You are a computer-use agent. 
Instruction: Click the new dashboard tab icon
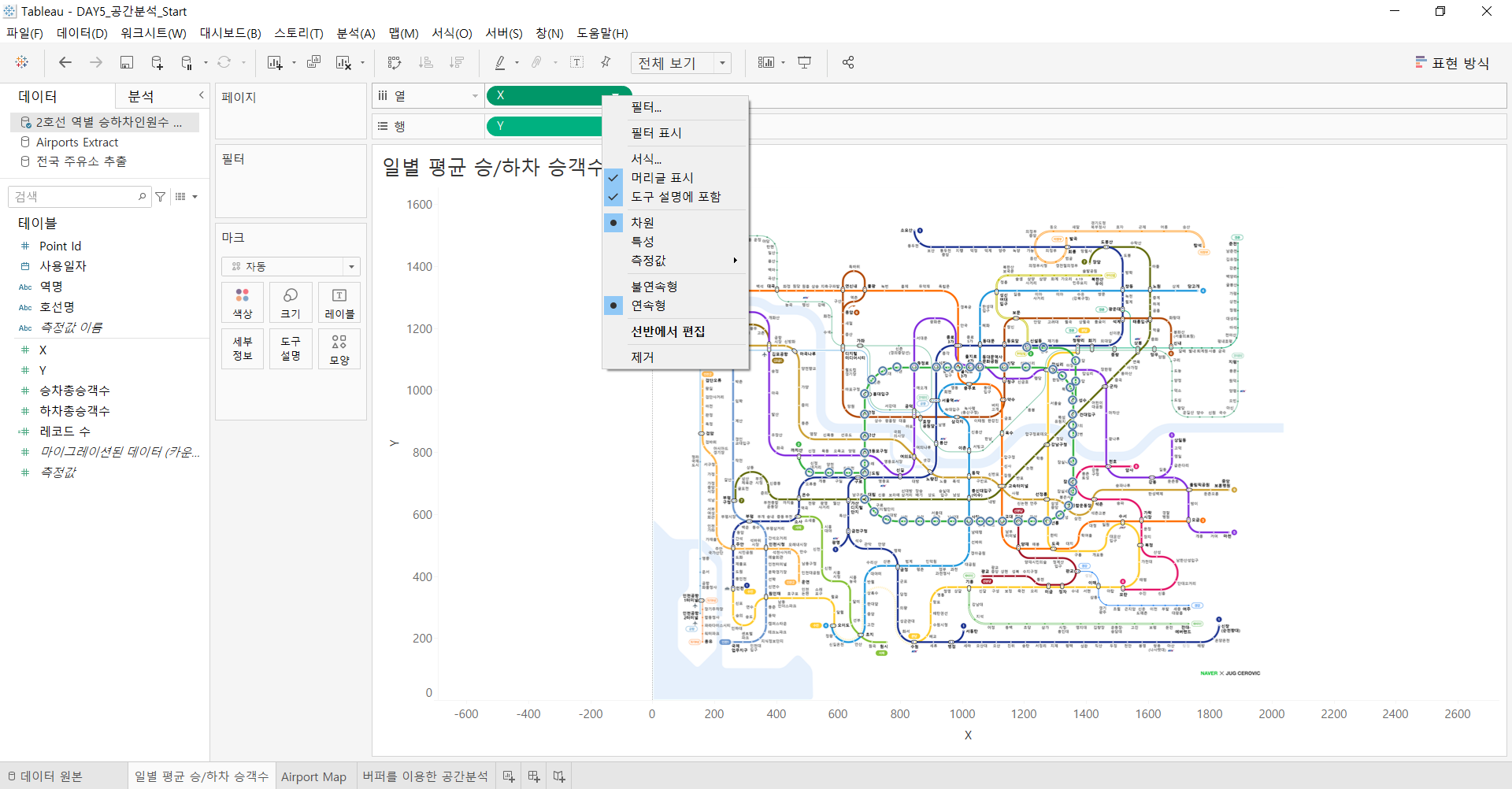pyautogui.click(x=534, y=776)
